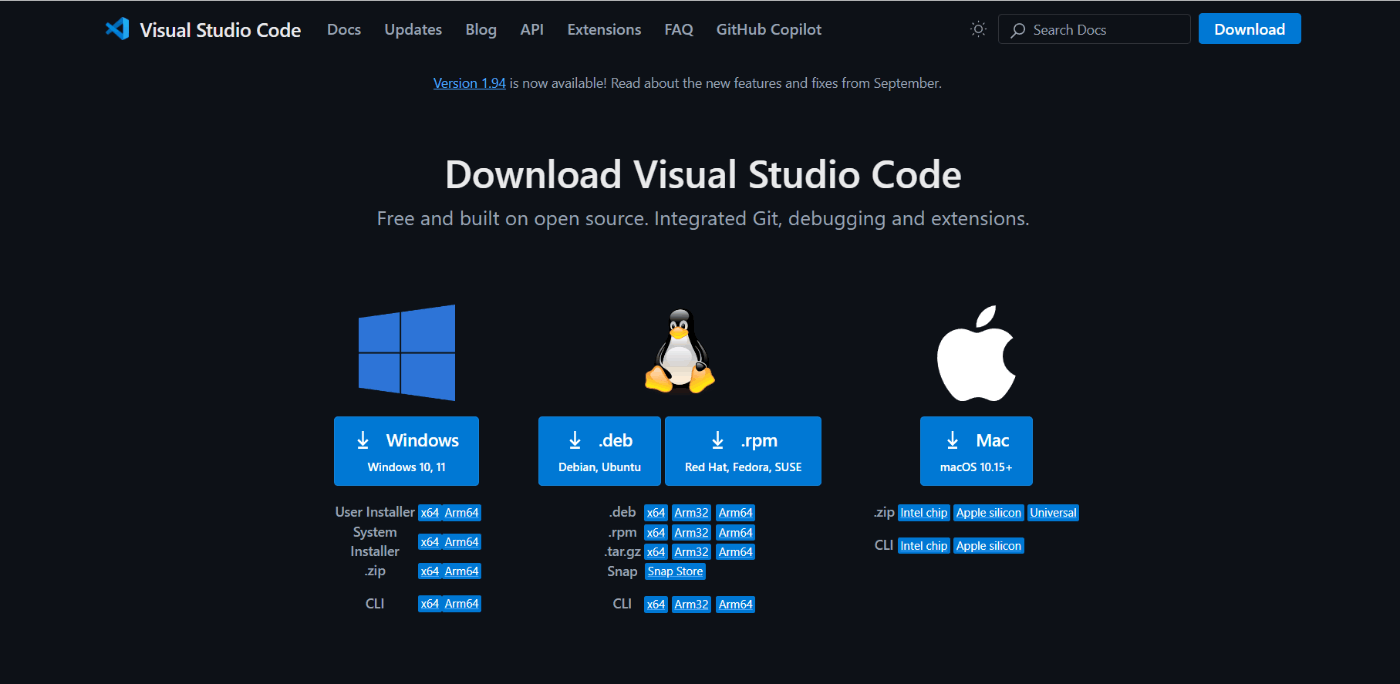
Task: Select Intel chip for Mac CLI
Action: click(x=923, y=546)
